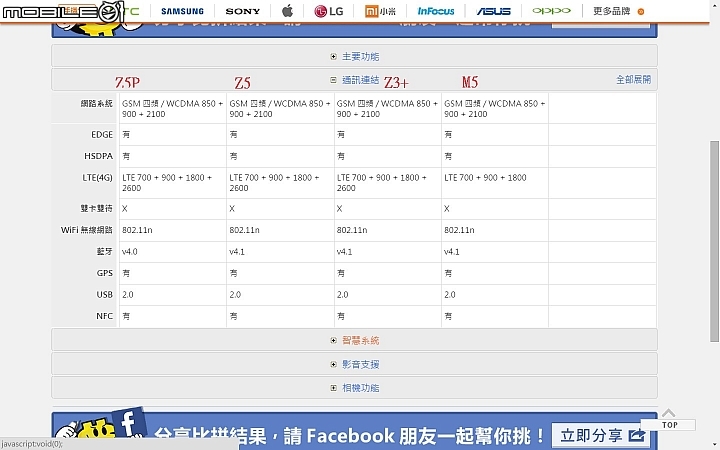
Task: Open the LG brand logo
Action: click(329, 11)
